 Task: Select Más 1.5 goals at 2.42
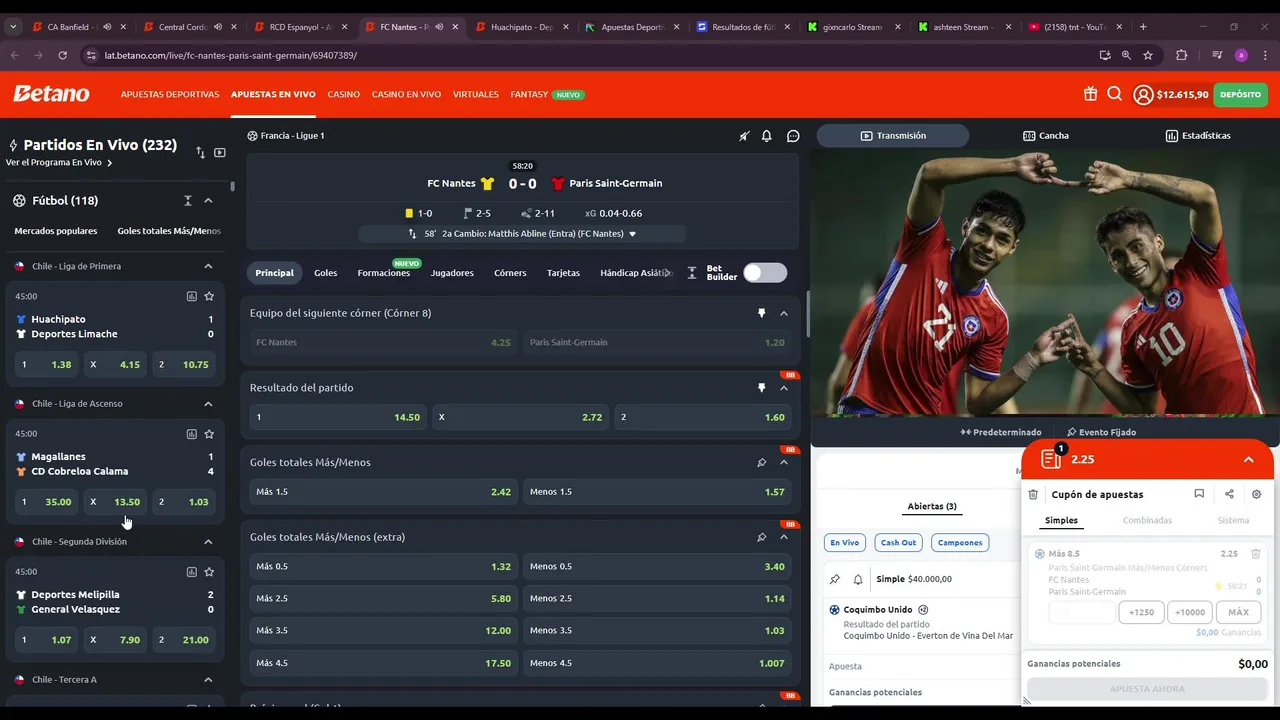coord(383,492)
